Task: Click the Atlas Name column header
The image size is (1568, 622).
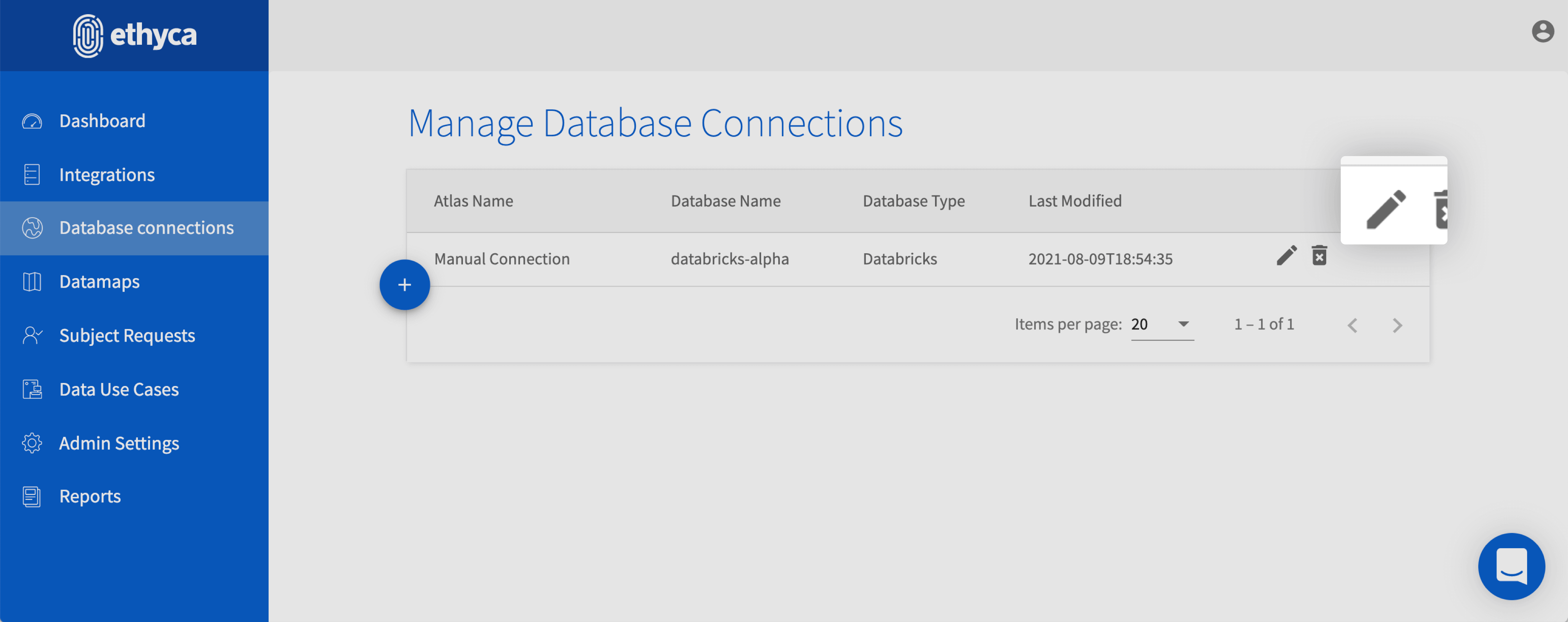Action: pyautogui.click(x=473, y=201)
